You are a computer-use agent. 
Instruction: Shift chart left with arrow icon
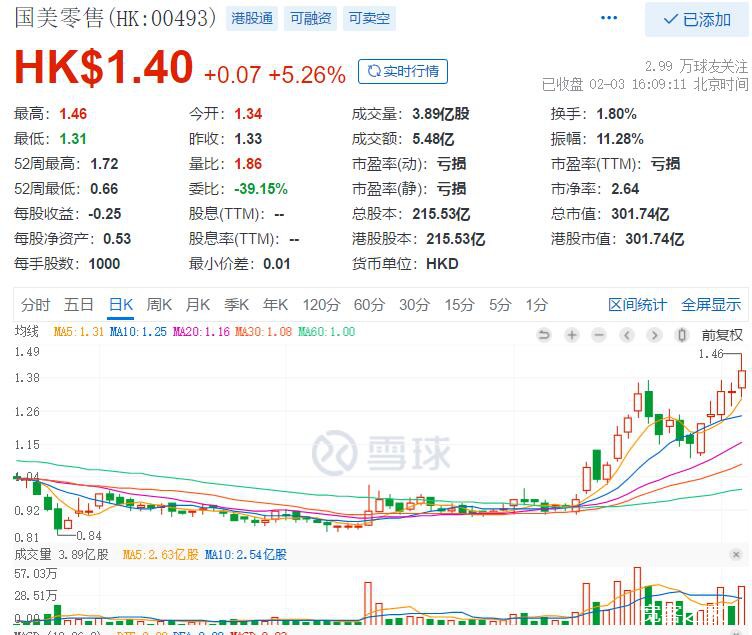[626, 335]
